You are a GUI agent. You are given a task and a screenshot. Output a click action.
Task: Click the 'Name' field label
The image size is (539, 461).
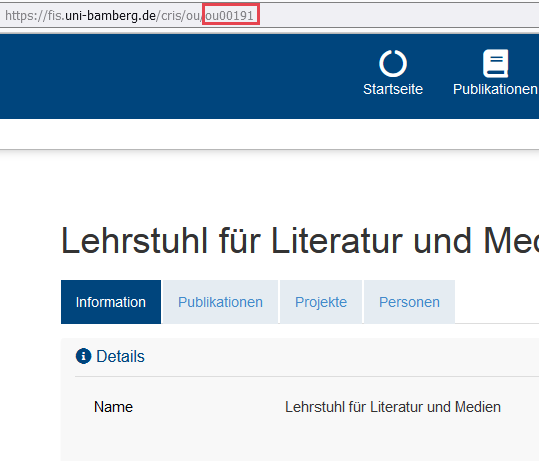point(113,407)
